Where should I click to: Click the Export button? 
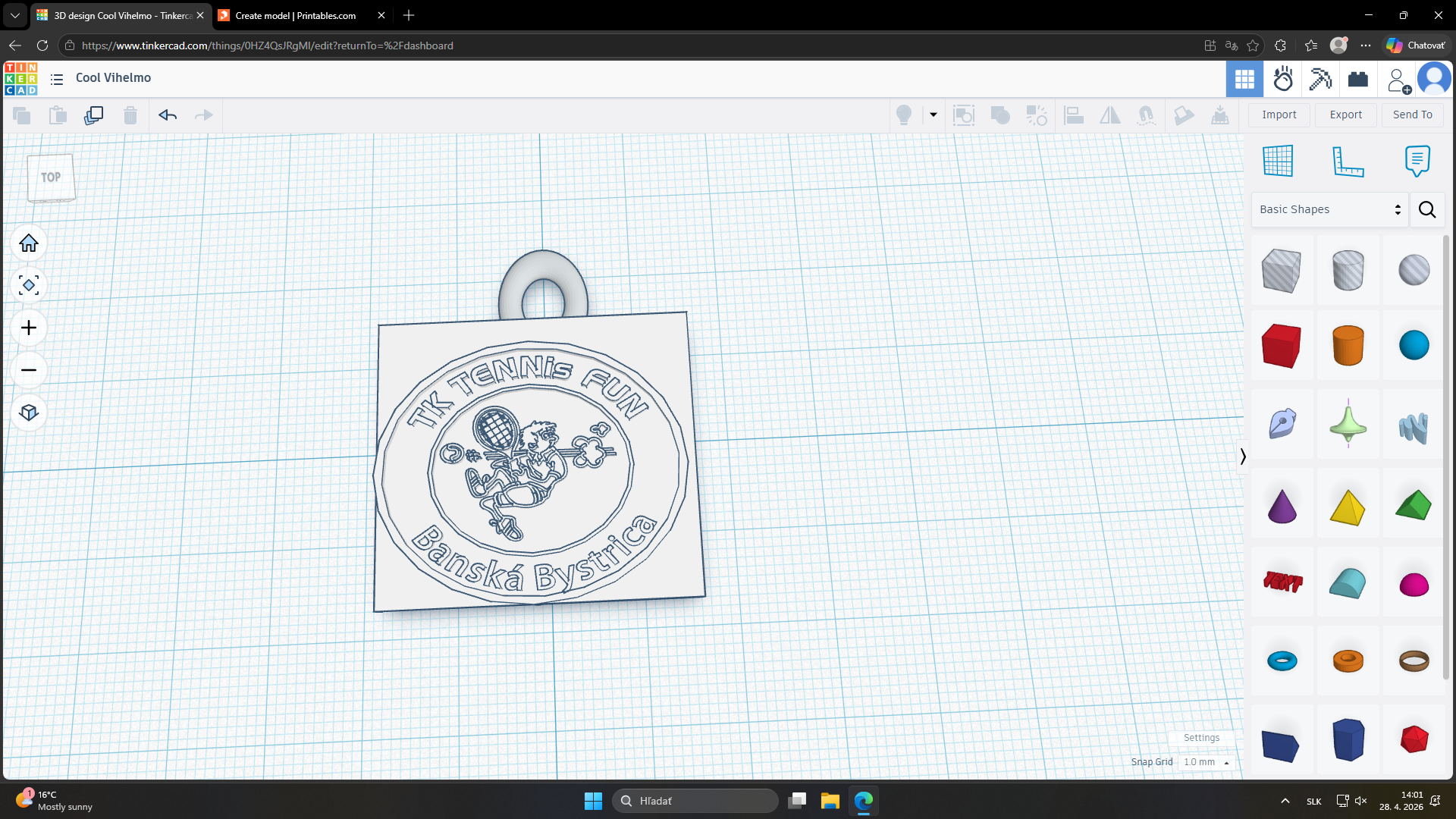click(1346, 115)
